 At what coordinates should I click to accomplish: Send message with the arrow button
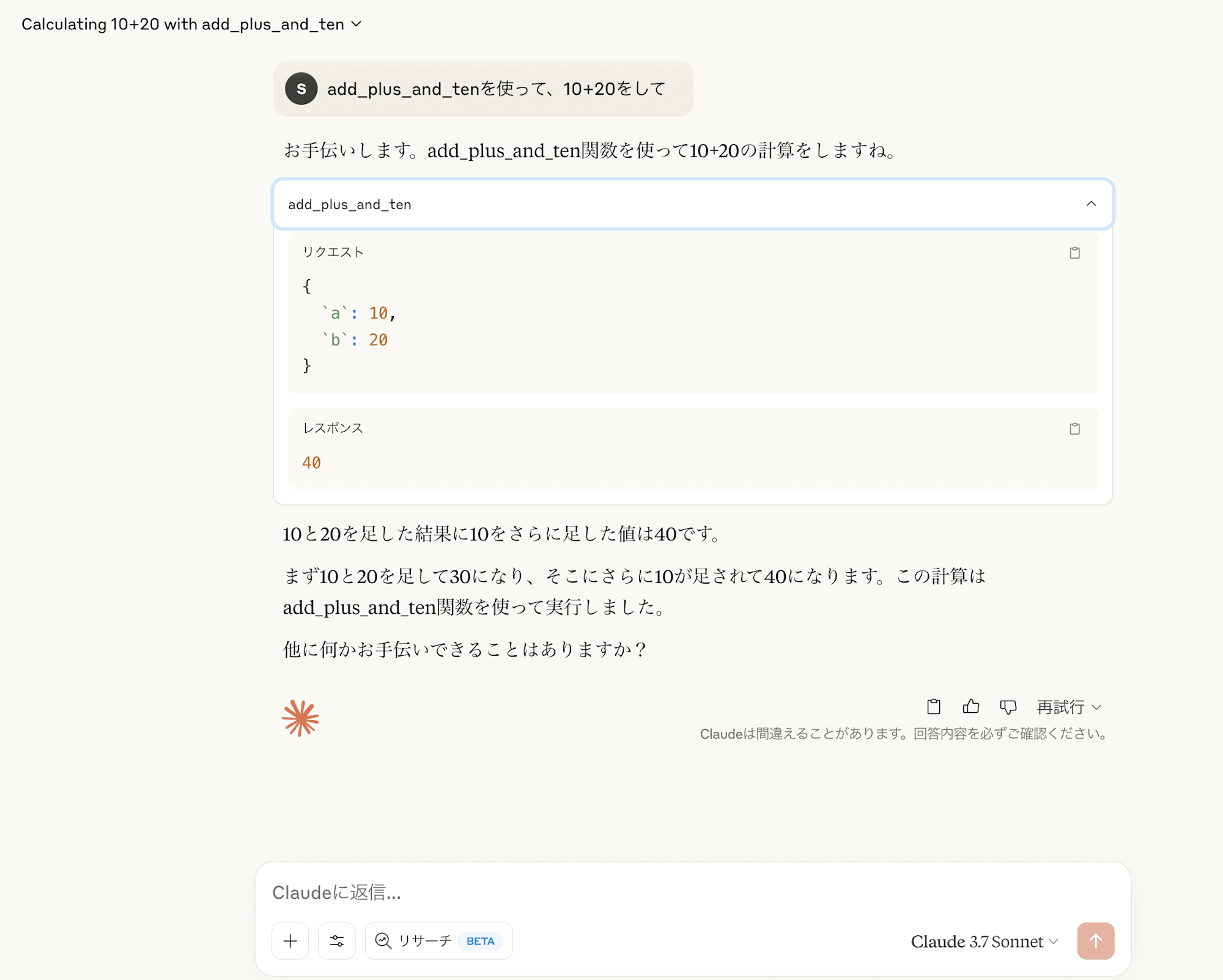click(1095, 941)
